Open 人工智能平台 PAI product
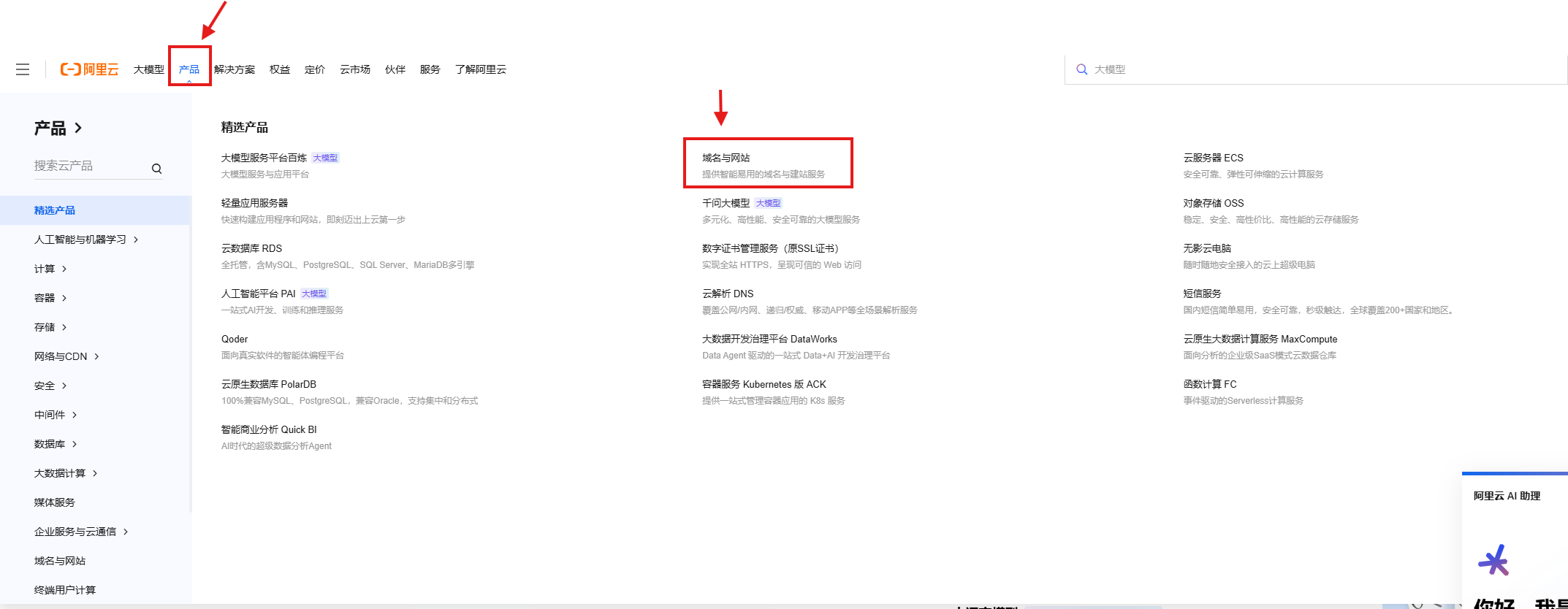This screenshot has height=609, width=1568. coord(258,294)
